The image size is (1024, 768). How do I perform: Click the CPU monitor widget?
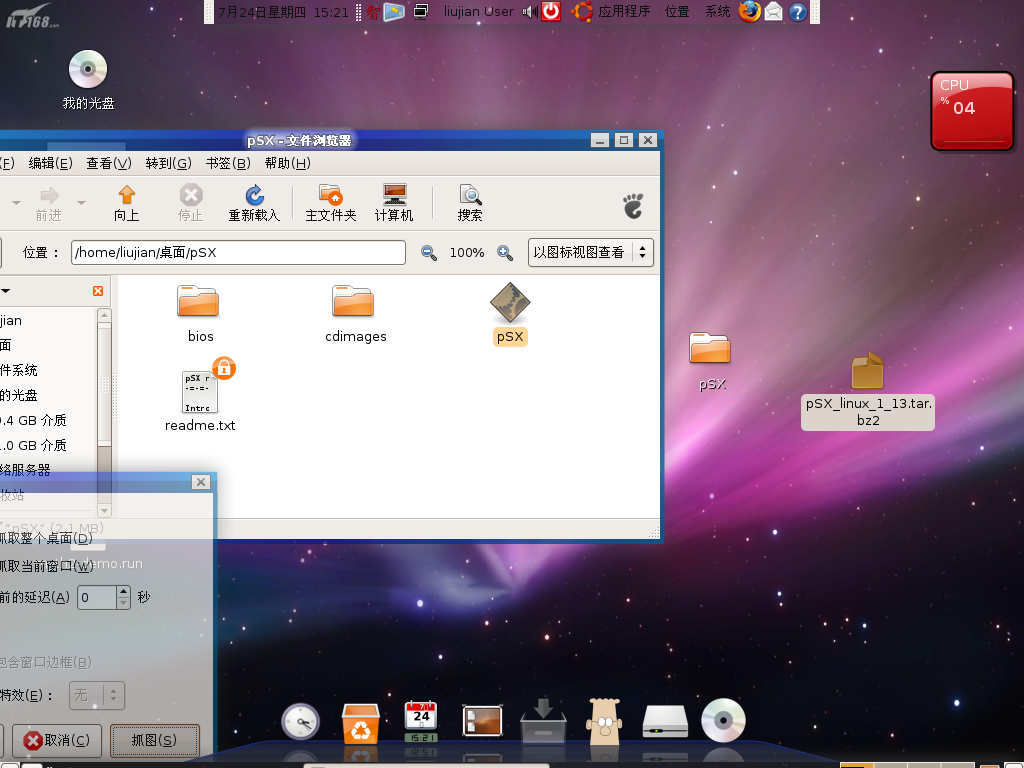pos(972,111)
